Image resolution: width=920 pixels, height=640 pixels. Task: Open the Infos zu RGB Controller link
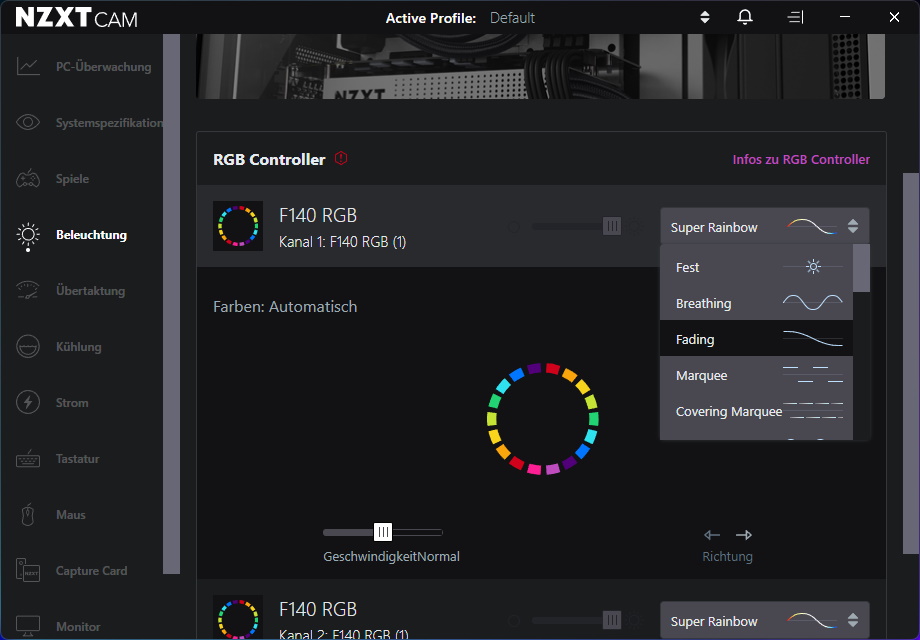coord(800,159)
